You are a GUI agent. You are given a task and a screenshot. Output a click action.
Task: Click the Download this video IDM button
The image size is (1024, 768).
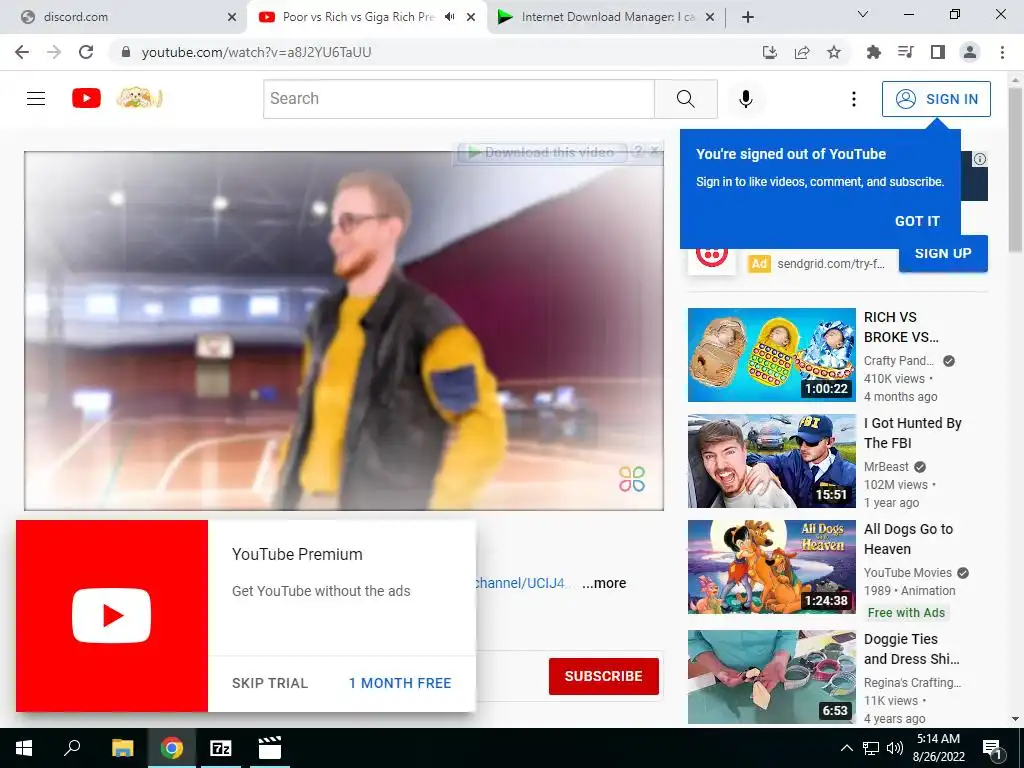tap(543, 153)
